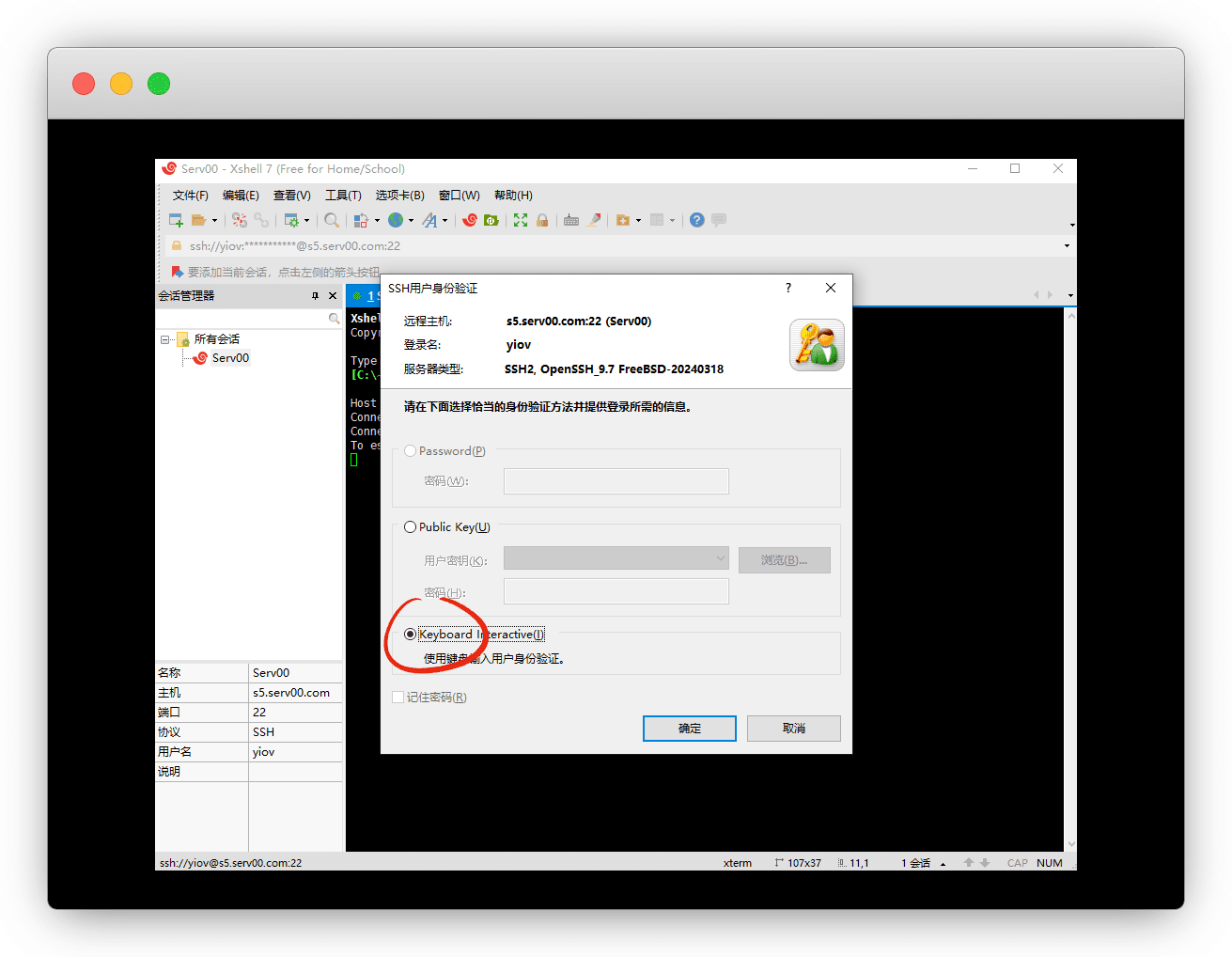This screenshot has height=957, width=1232.
Task: Click the green fullscreen arrows icon
Action: point(521,220)
